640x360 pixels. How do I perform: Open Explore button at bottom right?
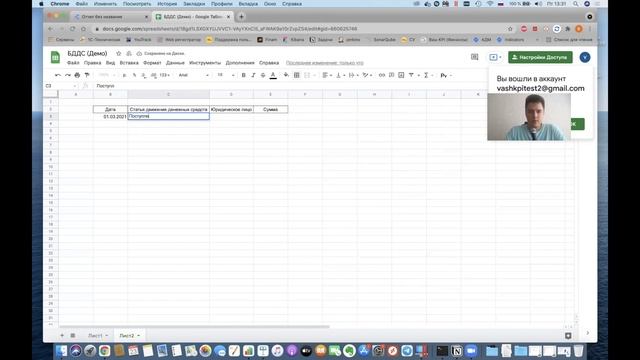click(x=568, y=336)
